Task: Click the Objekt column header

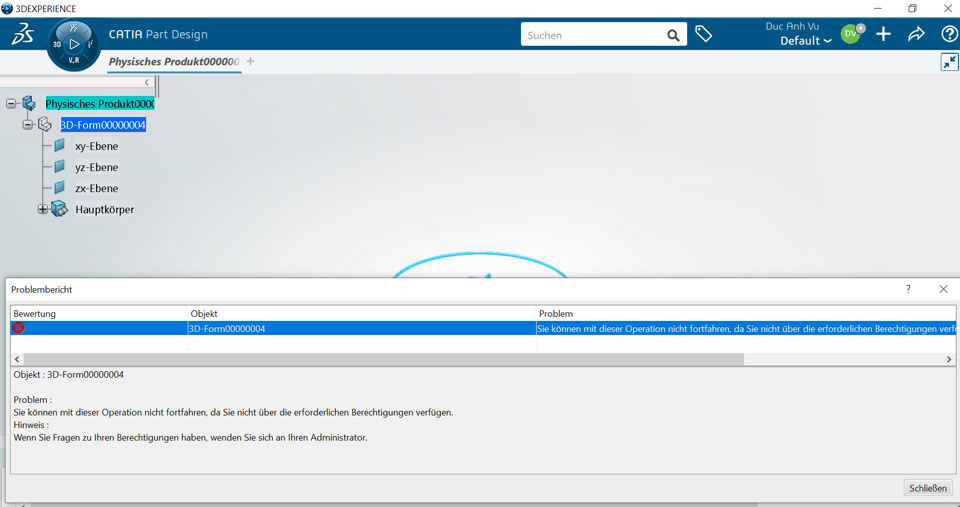Action: pos(361,314)
